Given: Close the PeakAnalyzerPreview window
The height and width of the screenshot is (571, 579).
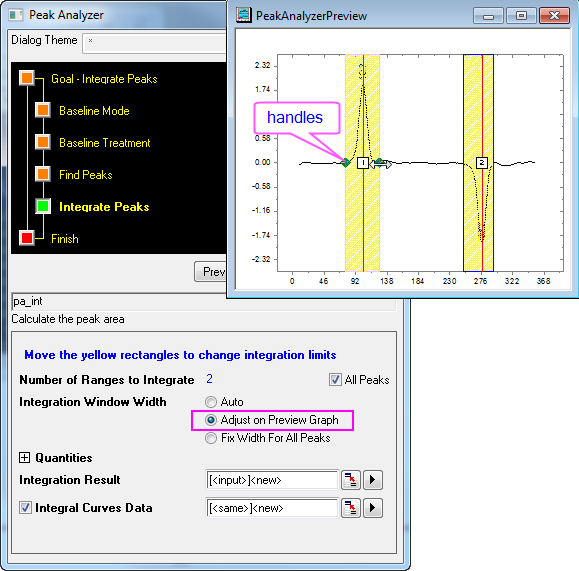Looking at the screenshot, I should [554, 16].
